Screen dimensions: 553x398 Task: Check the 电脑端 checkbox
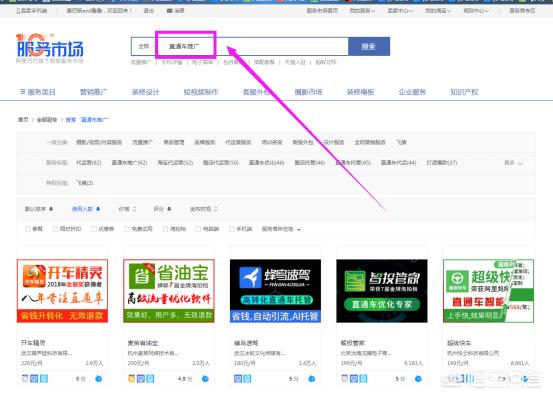pyautogui.click(x=198, y=229)
